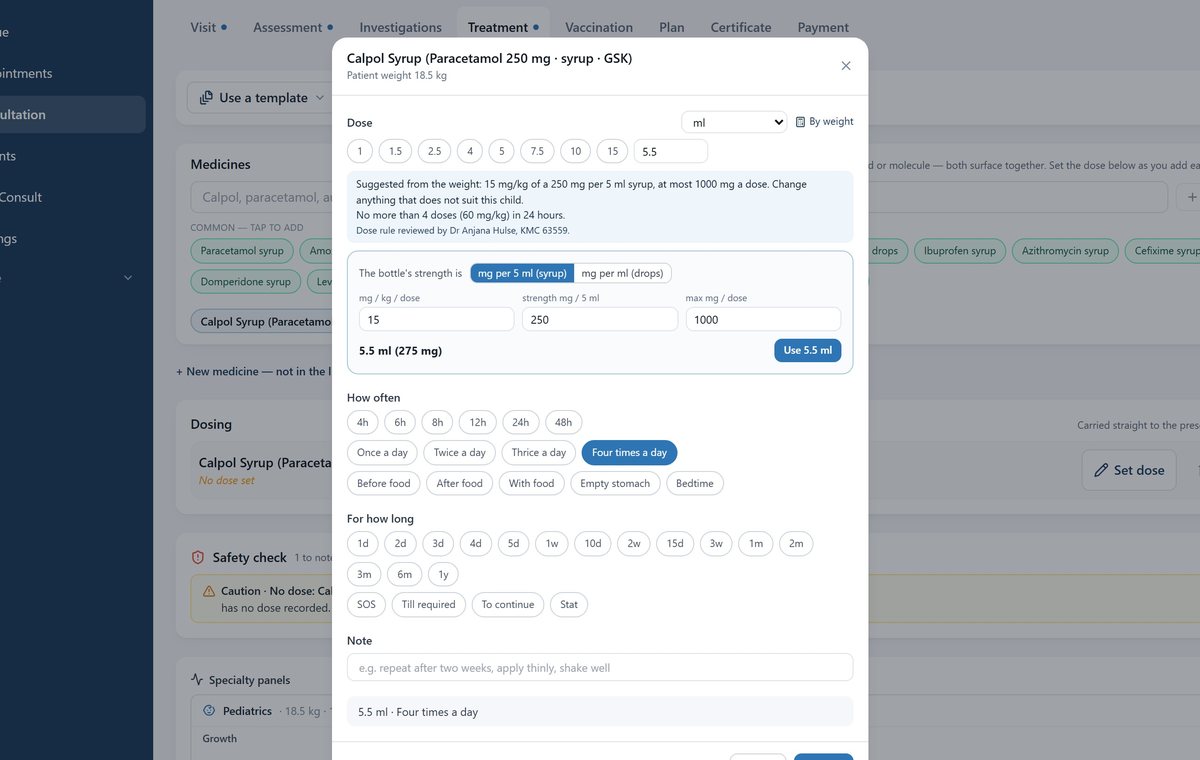Select Four times a day frequency
The image size is (1200, 760).
point(629,453)
